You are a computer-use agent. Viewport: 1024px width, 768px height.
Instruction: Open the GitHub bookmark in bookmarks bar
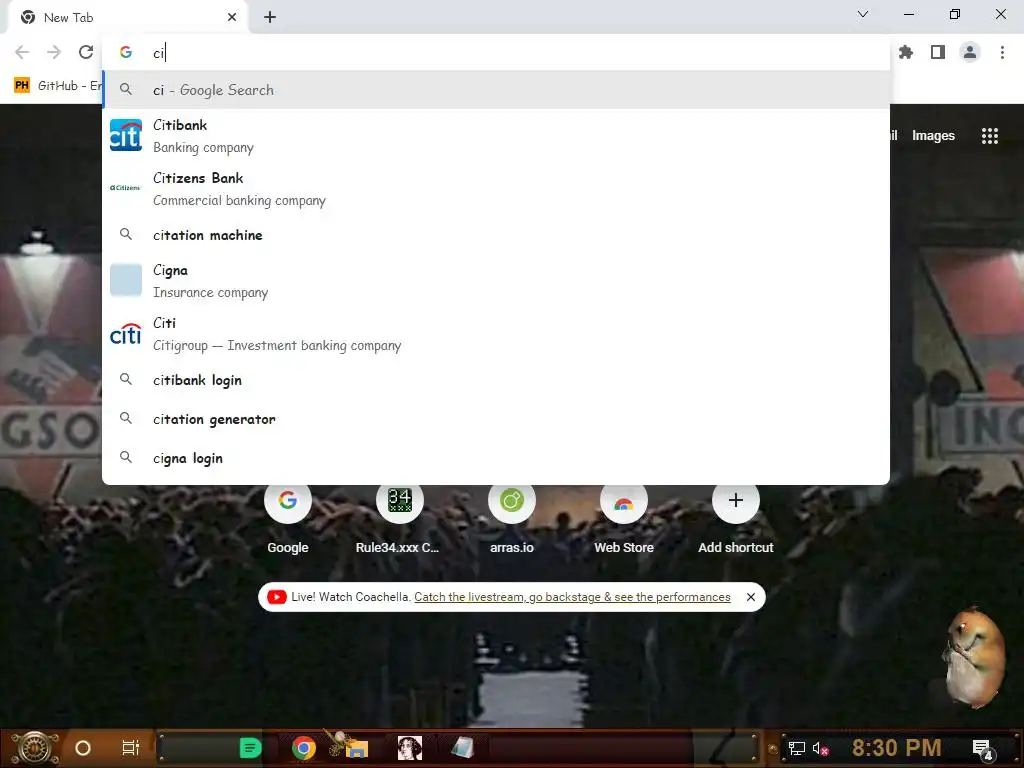[x=57, y=86]
